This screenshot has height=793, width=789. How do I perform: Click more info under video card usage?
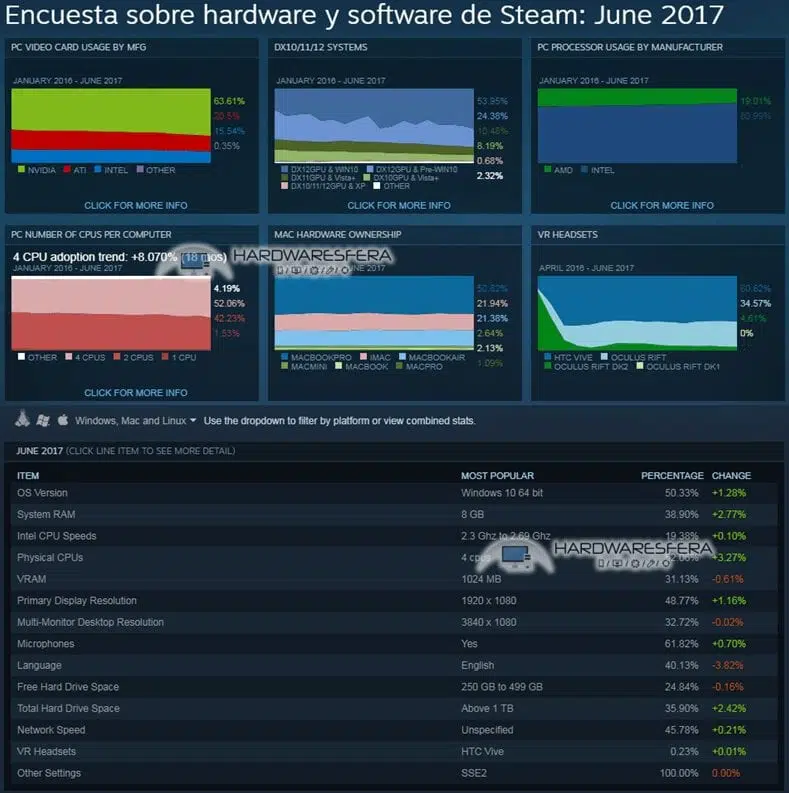(x=136, y=205)
